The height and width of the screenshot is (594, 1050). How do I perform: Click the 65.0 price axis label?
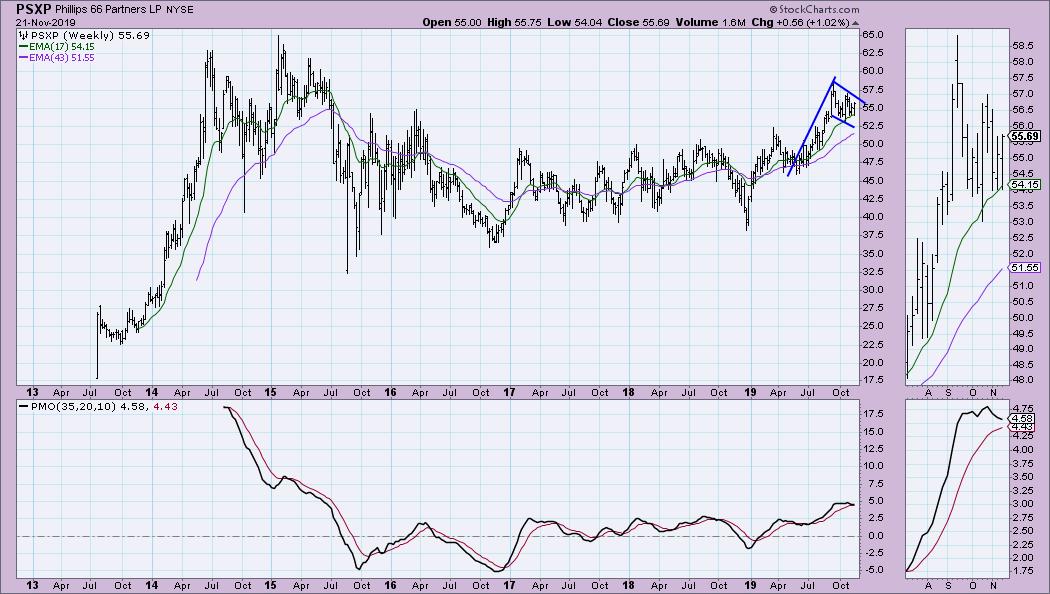(x=873, y=35)
